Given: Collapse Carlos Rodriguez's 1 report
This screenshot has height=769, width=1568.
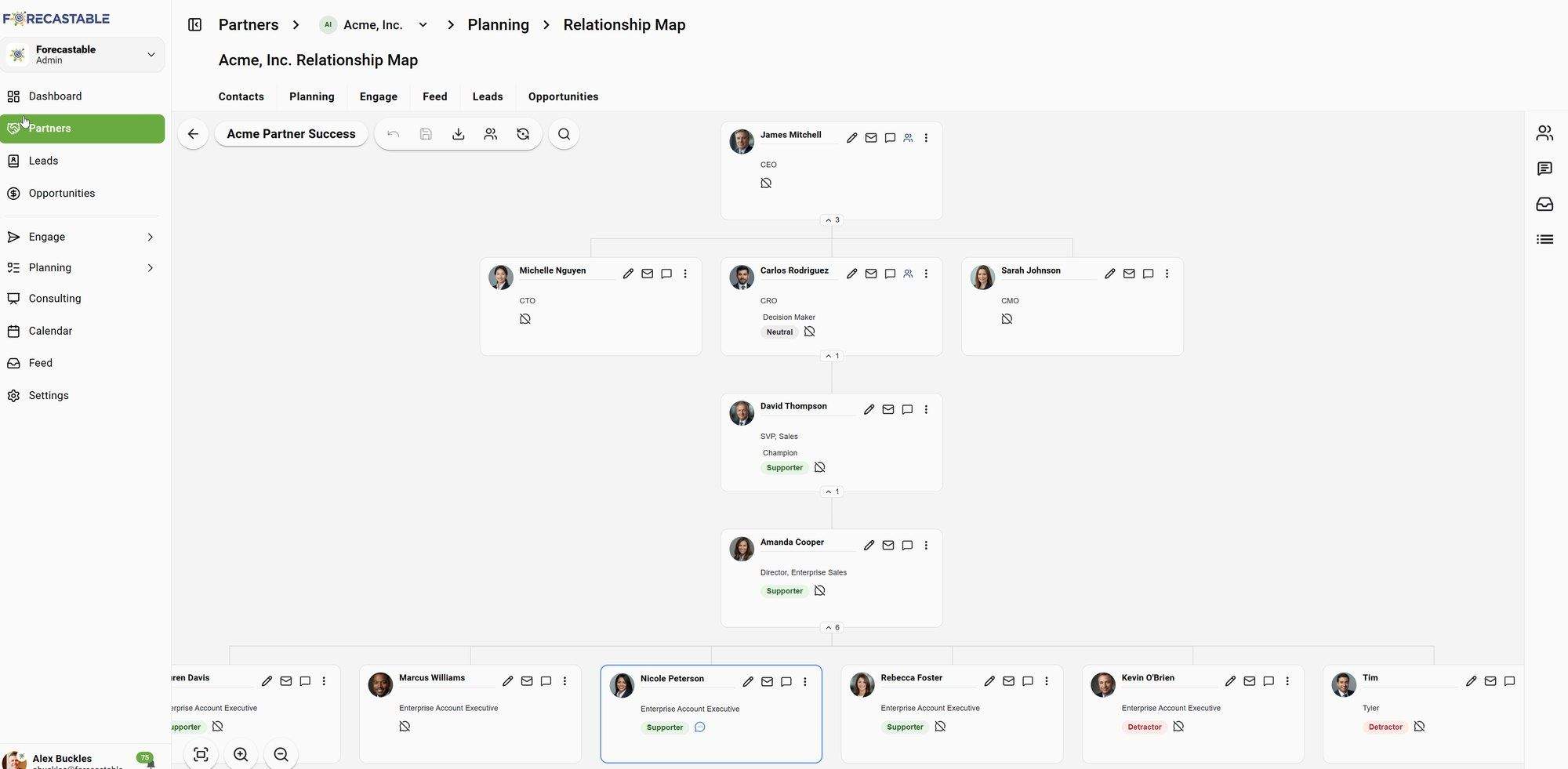Looking at the screenshot, I should 832,356.
